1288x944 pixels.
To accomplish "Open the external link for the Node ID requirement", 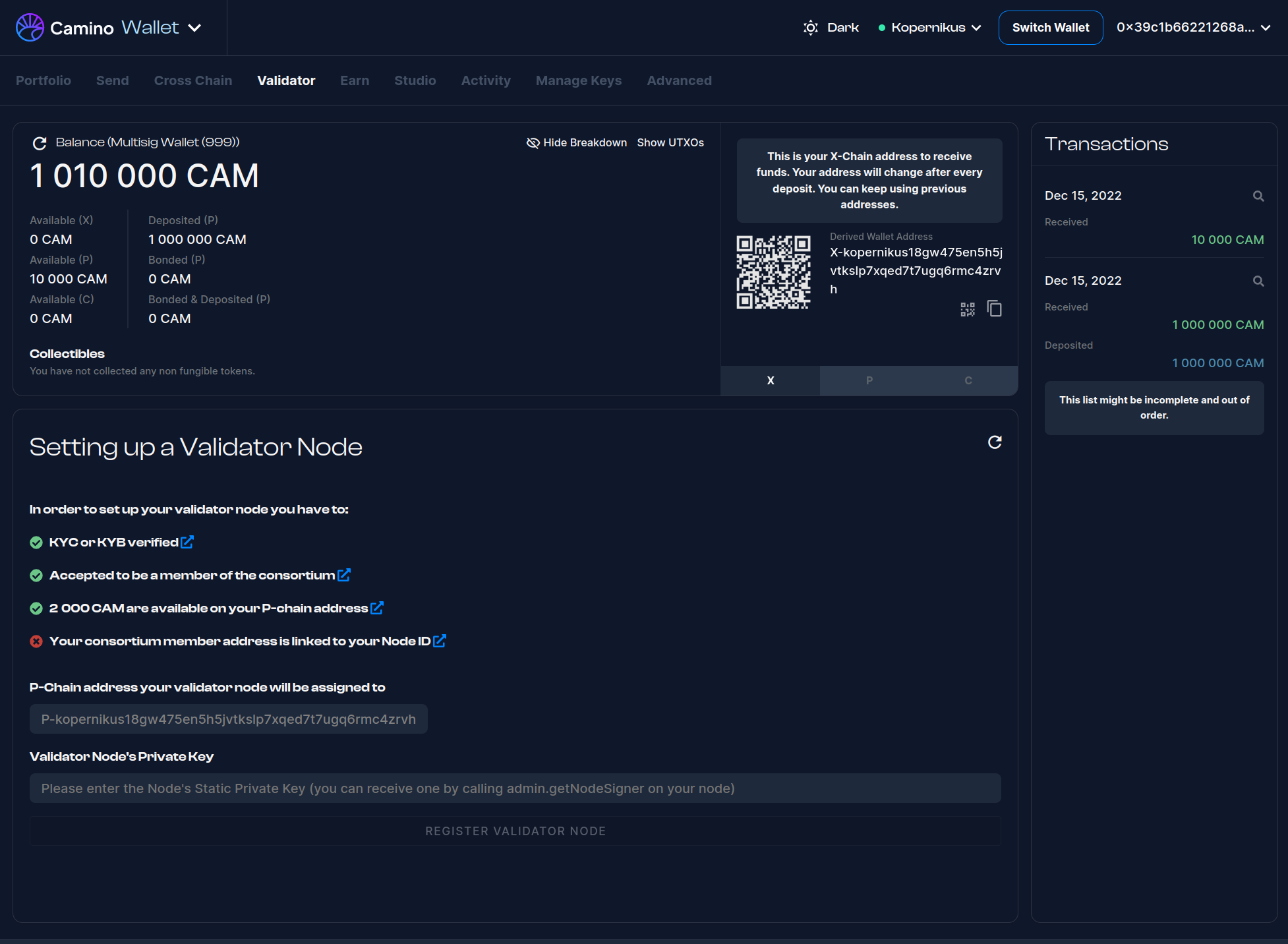I will point(440,641).
